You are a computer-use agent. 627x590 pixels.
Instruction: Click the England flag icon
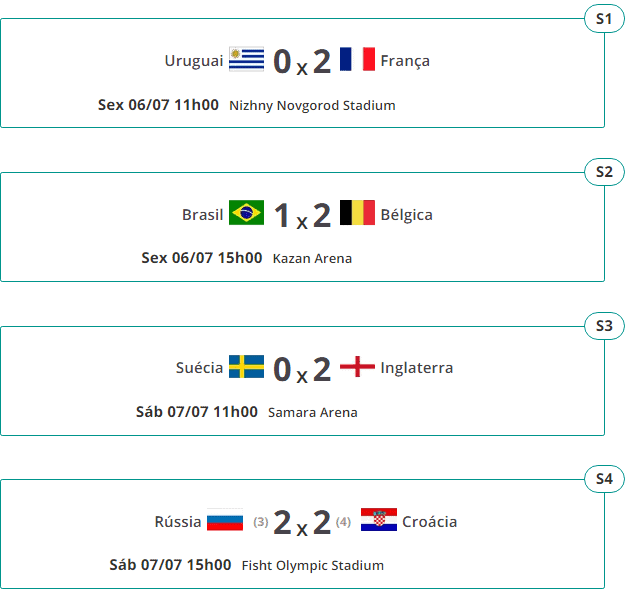click(x=357, y=367)
